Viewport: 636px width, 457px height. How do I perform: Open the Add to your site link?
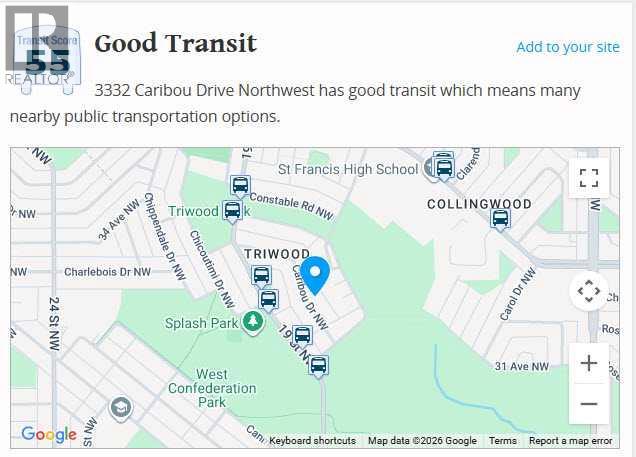(x=567, y=47)
